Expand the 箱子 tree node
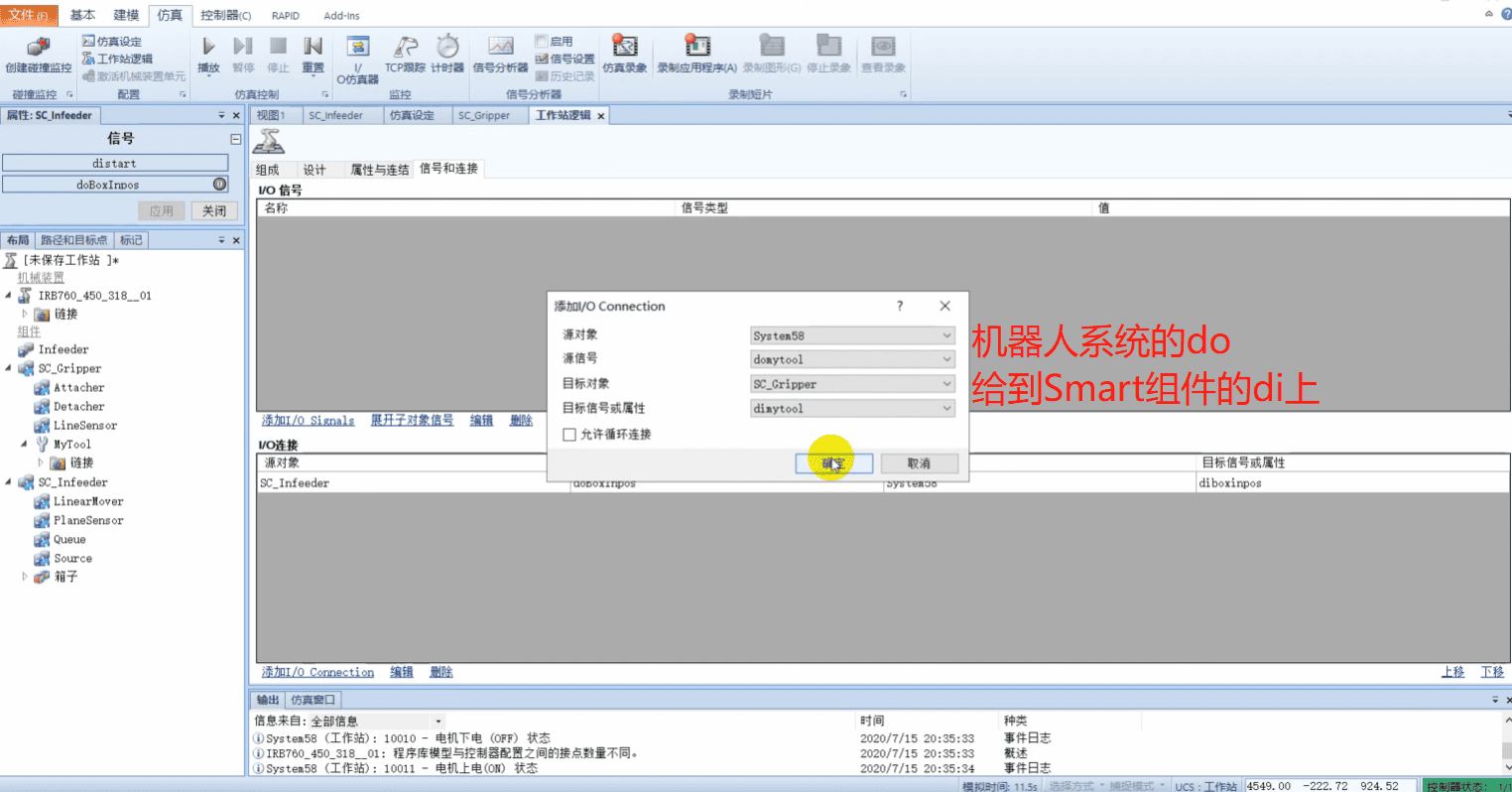 [x=25, y=576]
